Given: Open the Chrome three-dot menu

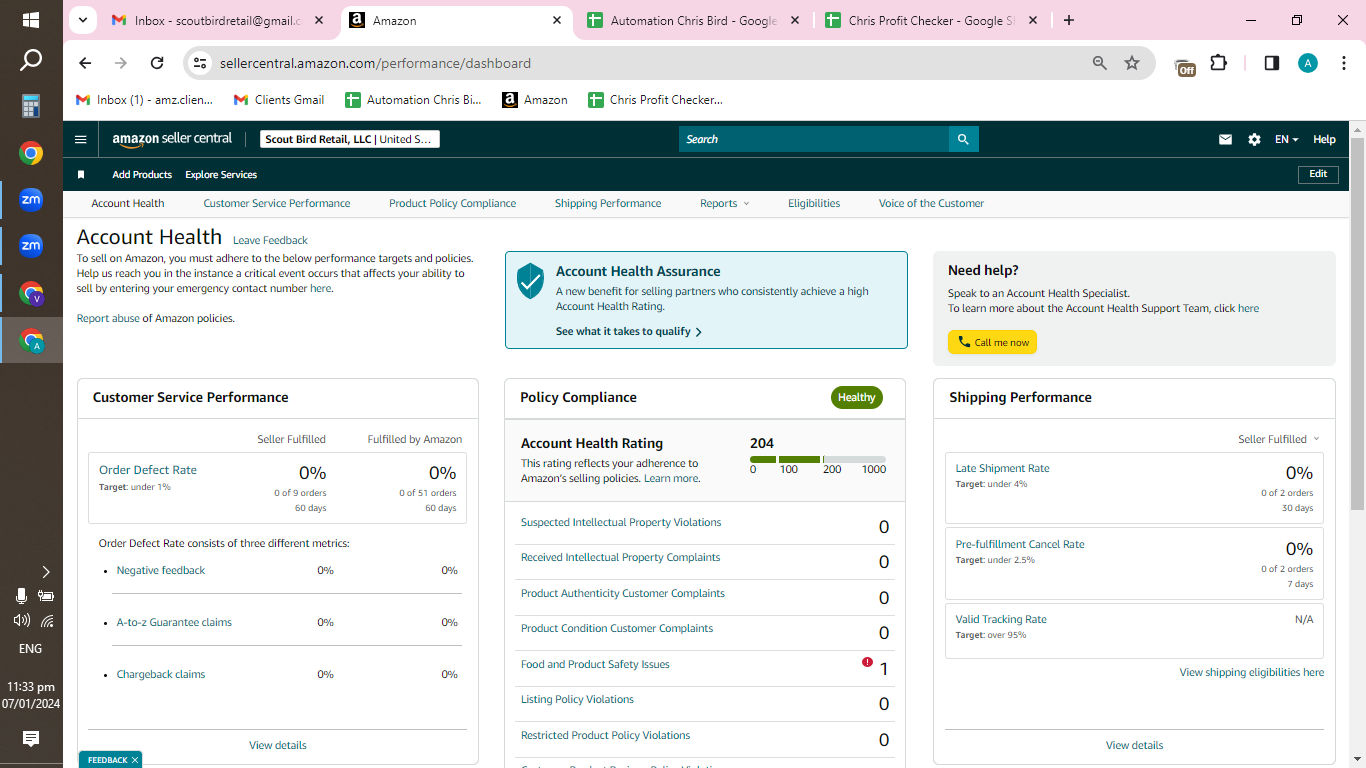Looking at the screenshot, I should [1342, 63].
